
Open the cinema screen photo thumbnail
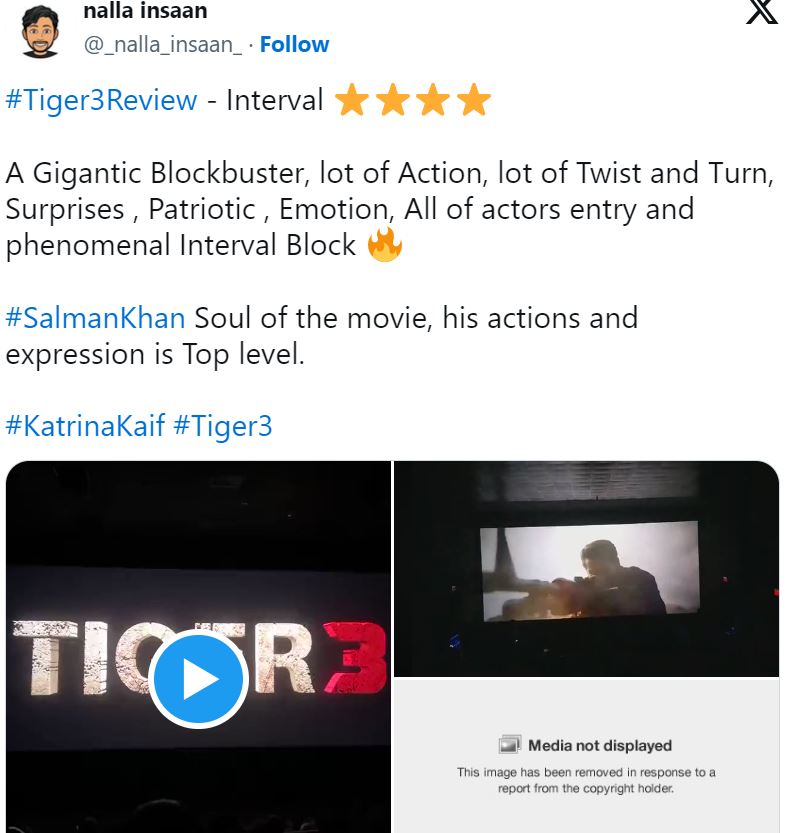(x=586, y=568)
